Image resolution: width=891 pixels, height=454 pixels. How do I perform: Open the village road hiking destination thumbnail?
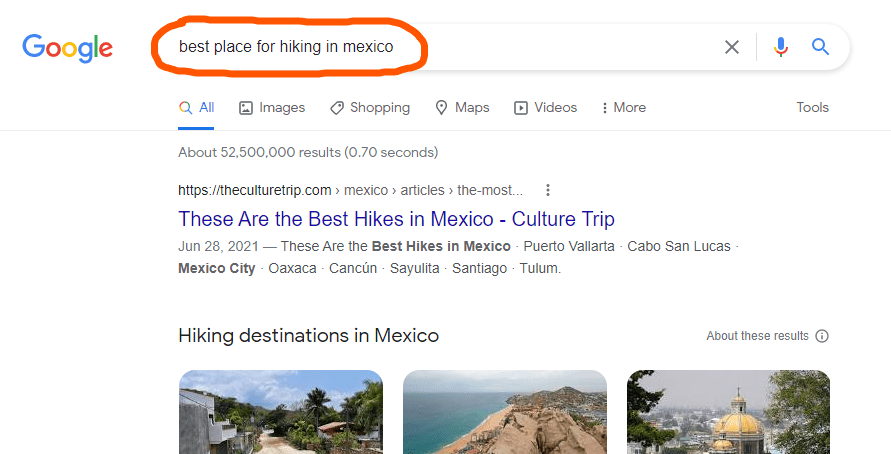coord(281,412)
